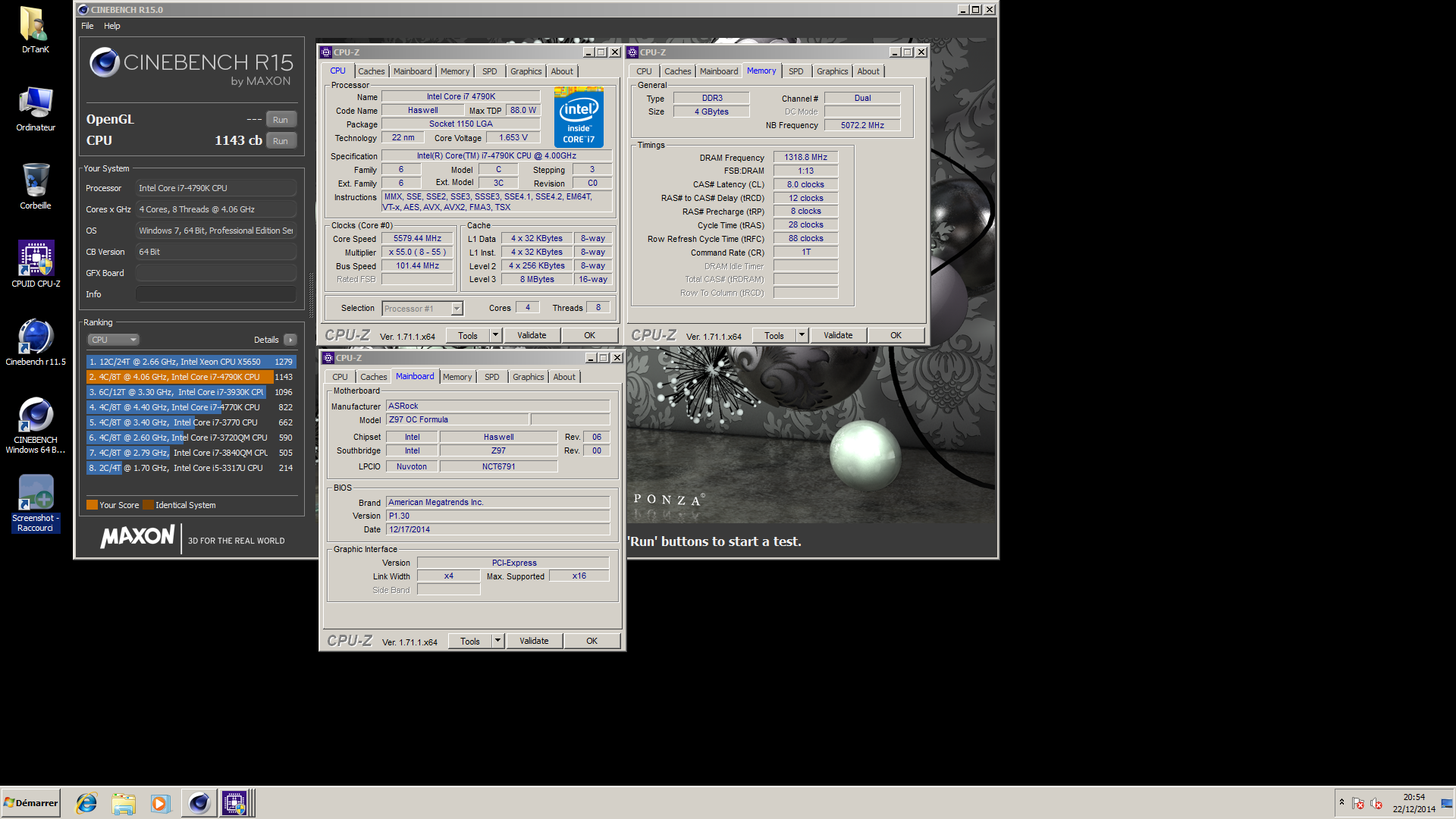Open Tools dropdown arrow in Mainboard window
This screenshot has height=819, width=1456.
(x=497, y=641)
